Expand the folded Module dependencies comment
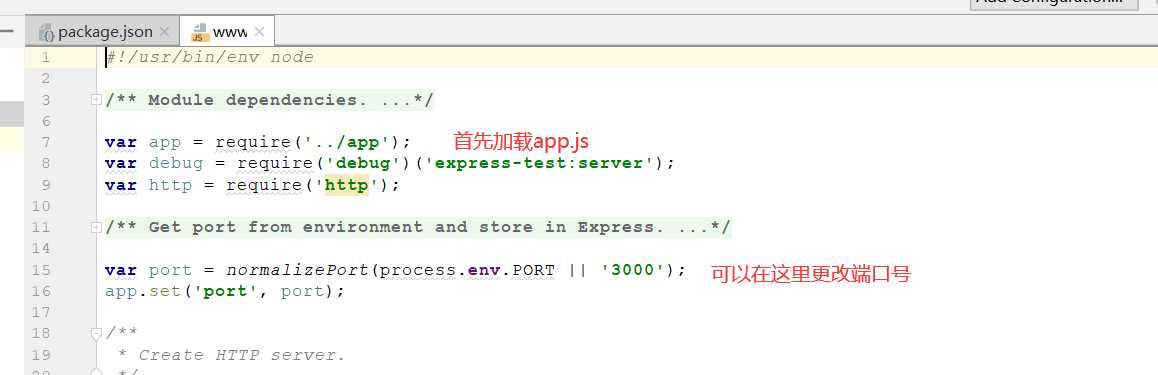The height and width of the screenshot is (375, 1158). (96, 100)
